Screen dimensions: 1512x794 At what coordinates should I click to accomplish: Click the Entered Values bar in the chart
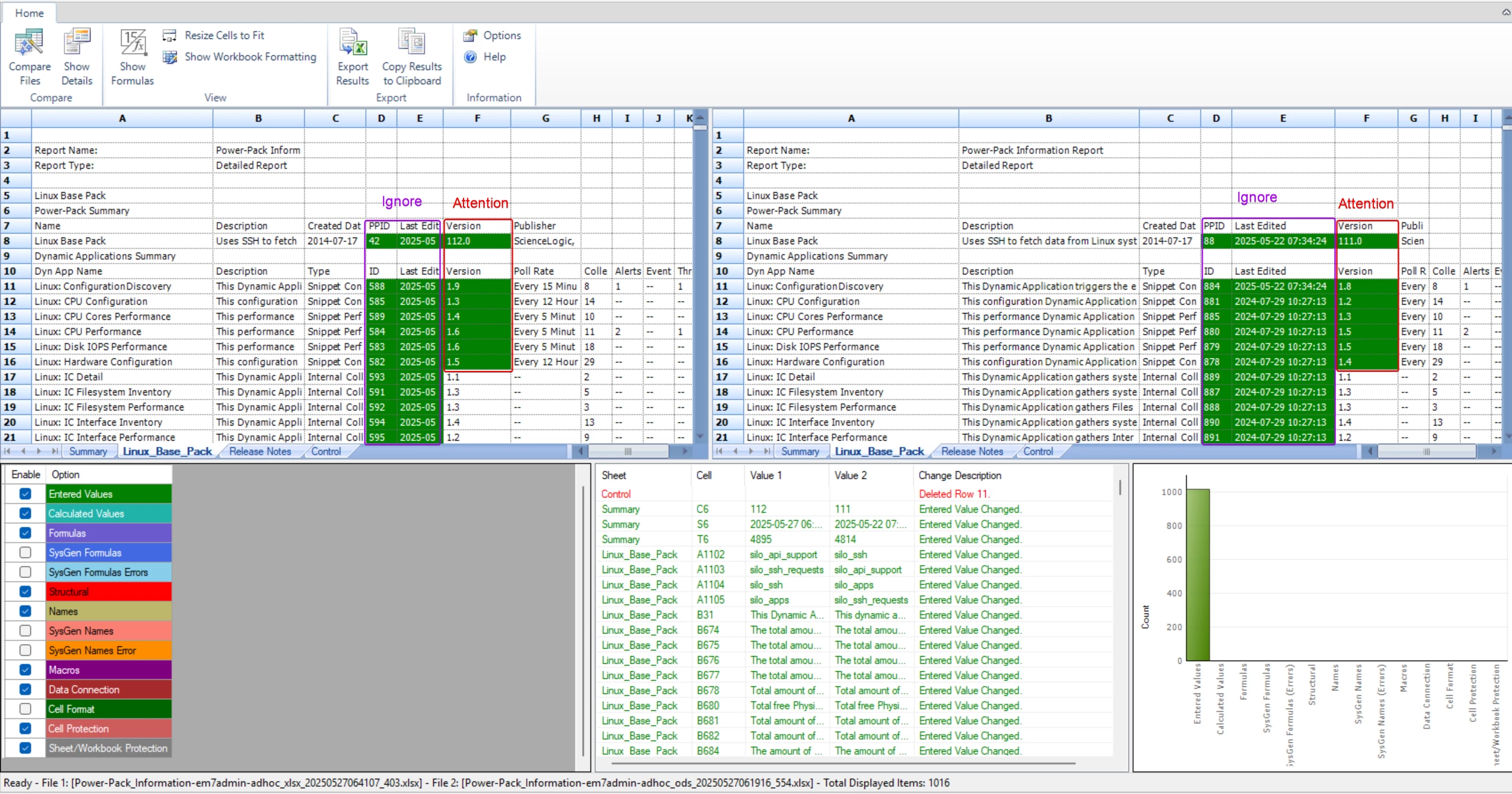[x=1197, y=575]
